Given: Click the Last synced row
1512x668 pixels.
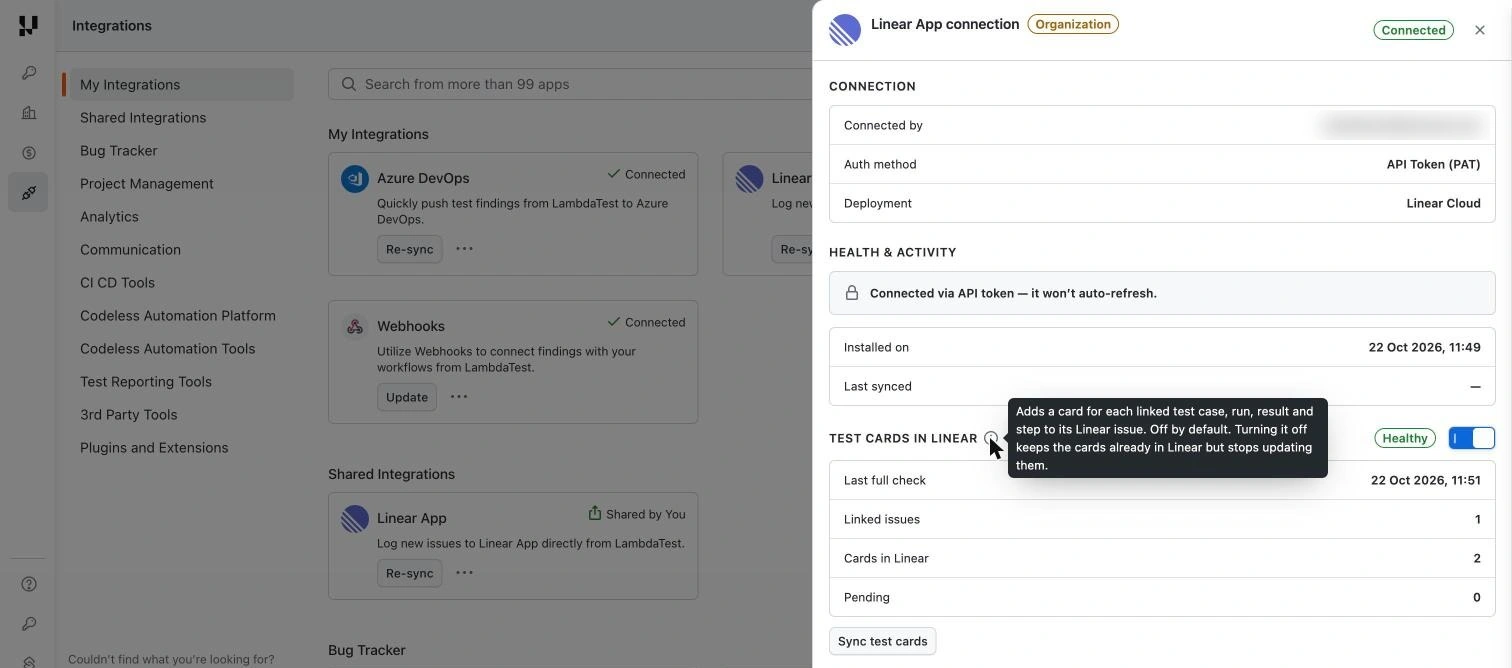Looking at the screenshot, I should click(x=1162, y=386).
